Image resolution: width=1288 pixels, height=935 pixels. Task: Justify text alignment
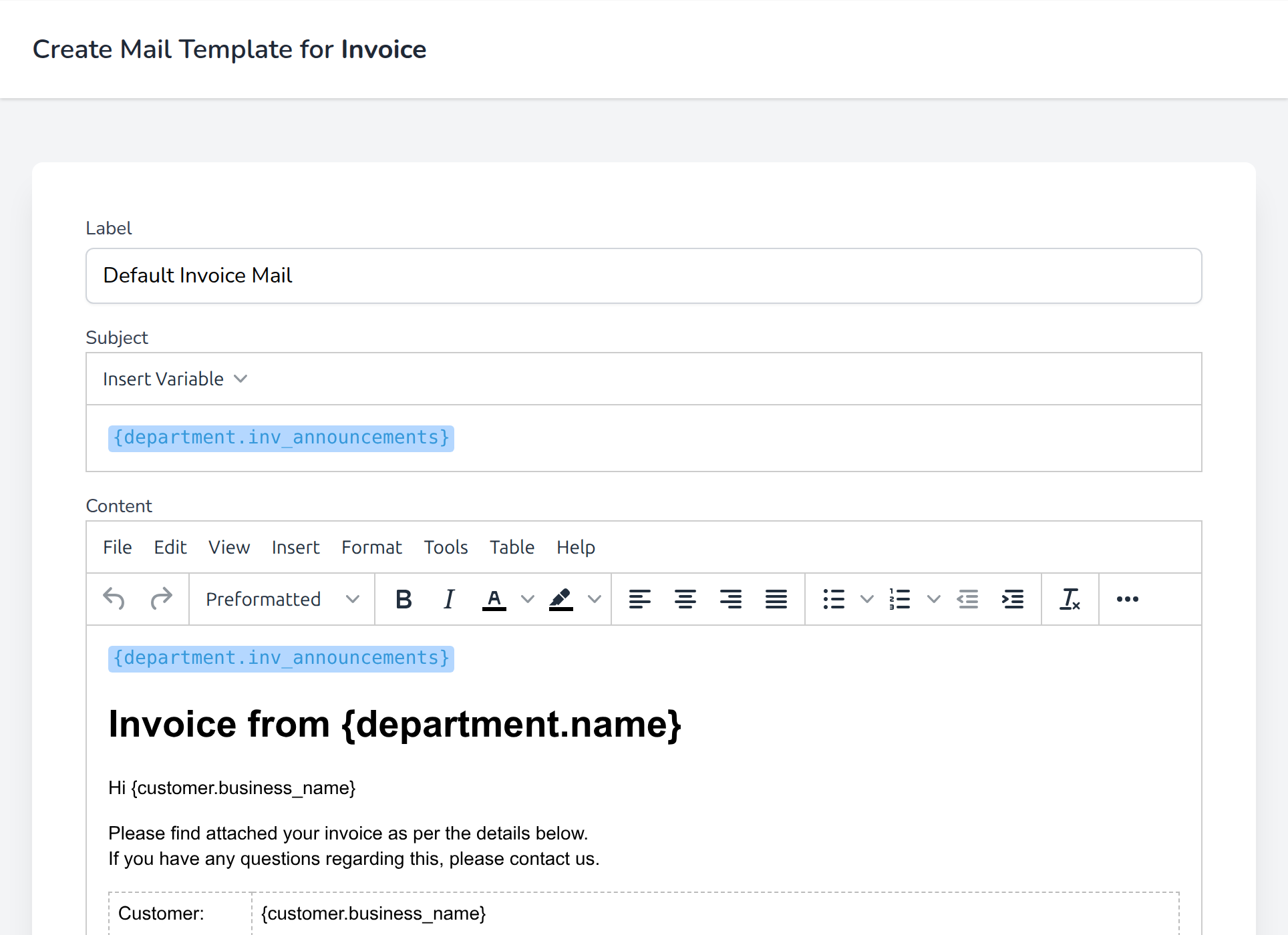coord(776,599)
